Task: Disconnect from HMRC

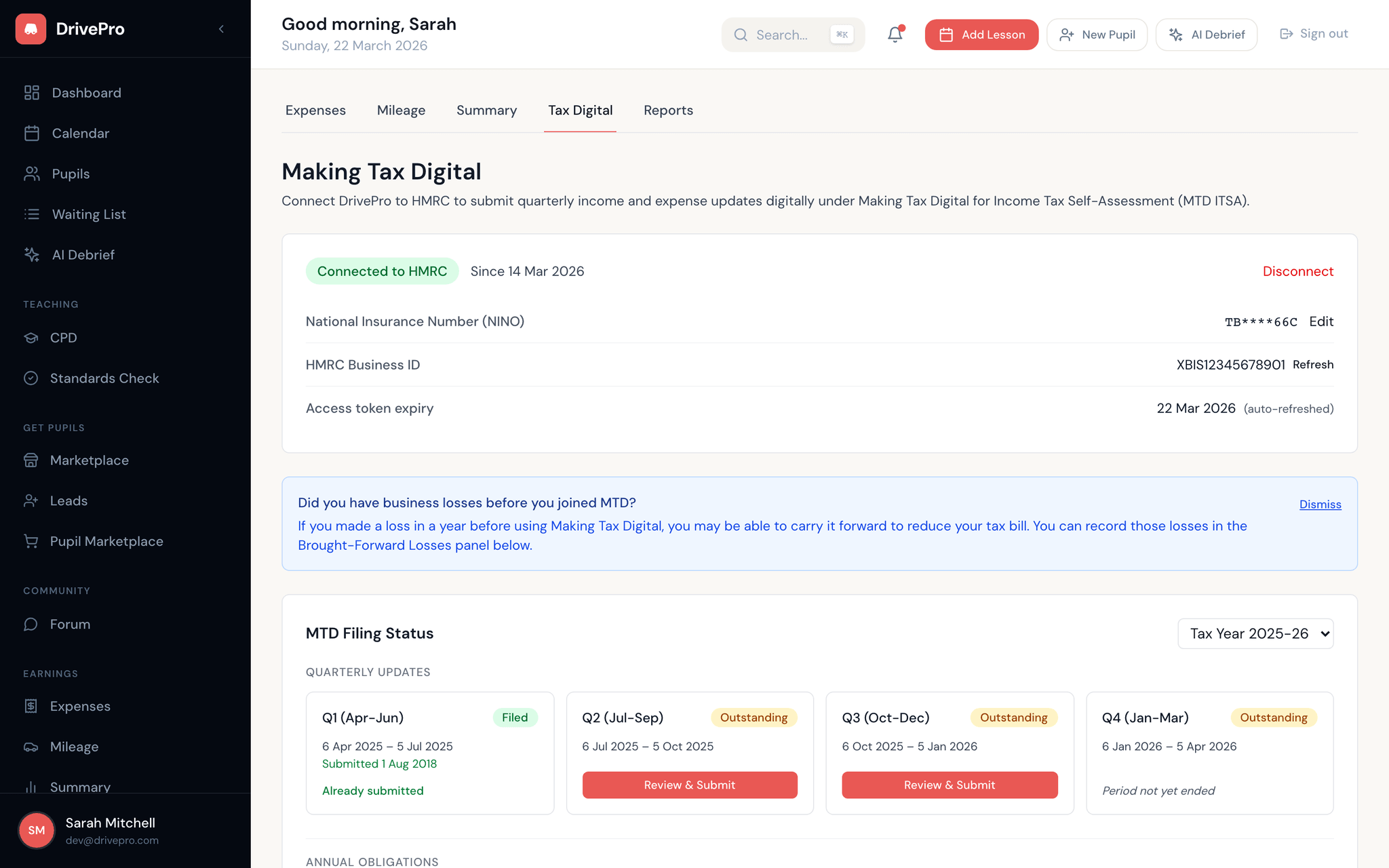Action: 1297,271
